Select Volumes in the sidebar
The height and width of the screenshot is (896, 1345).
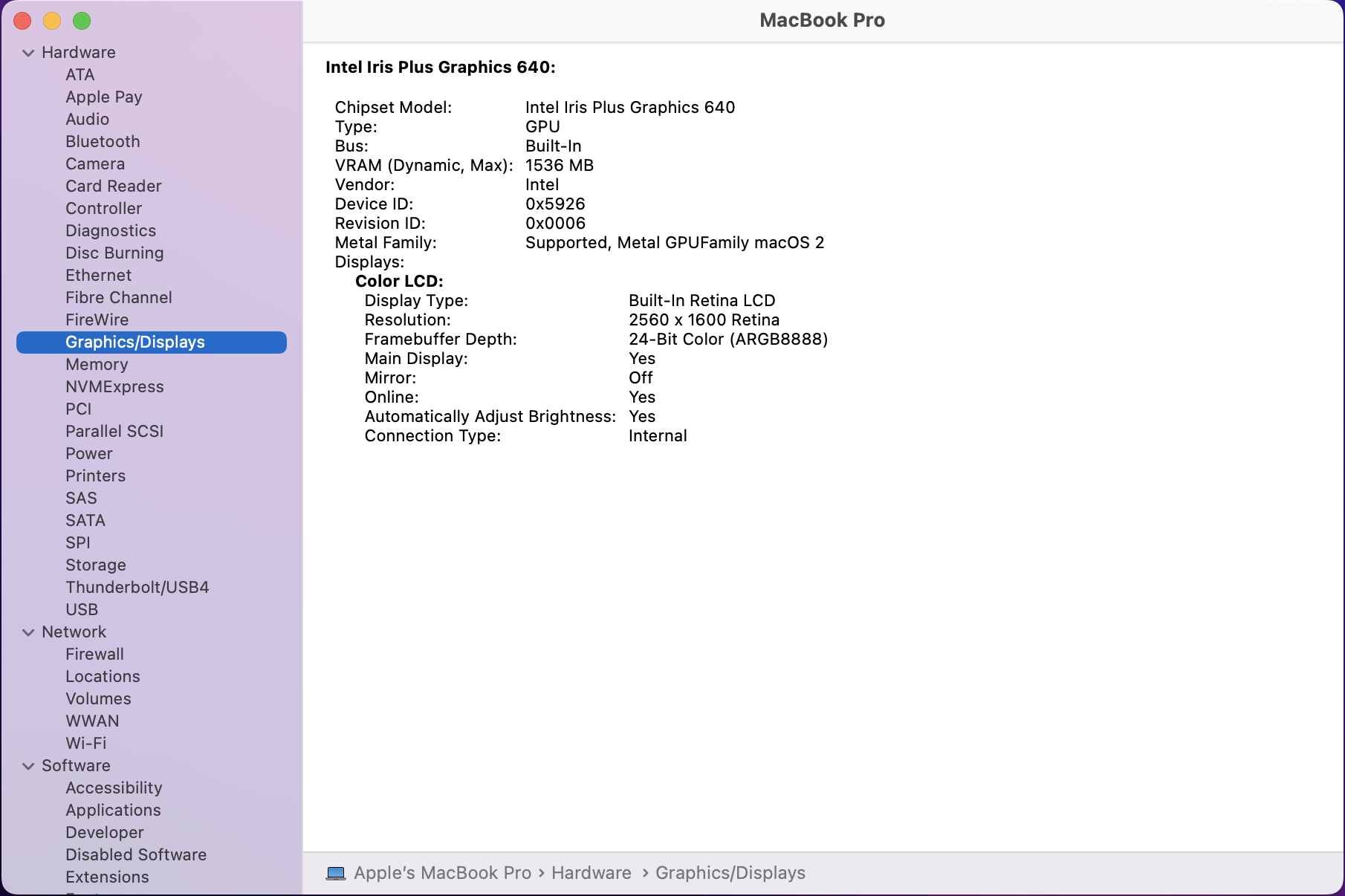[x=98, y=699]
